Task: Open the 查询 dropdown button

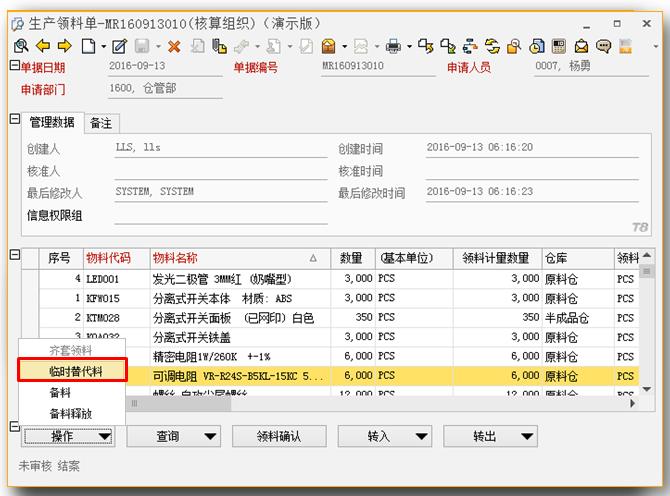Action: click(x=173, y=436)
